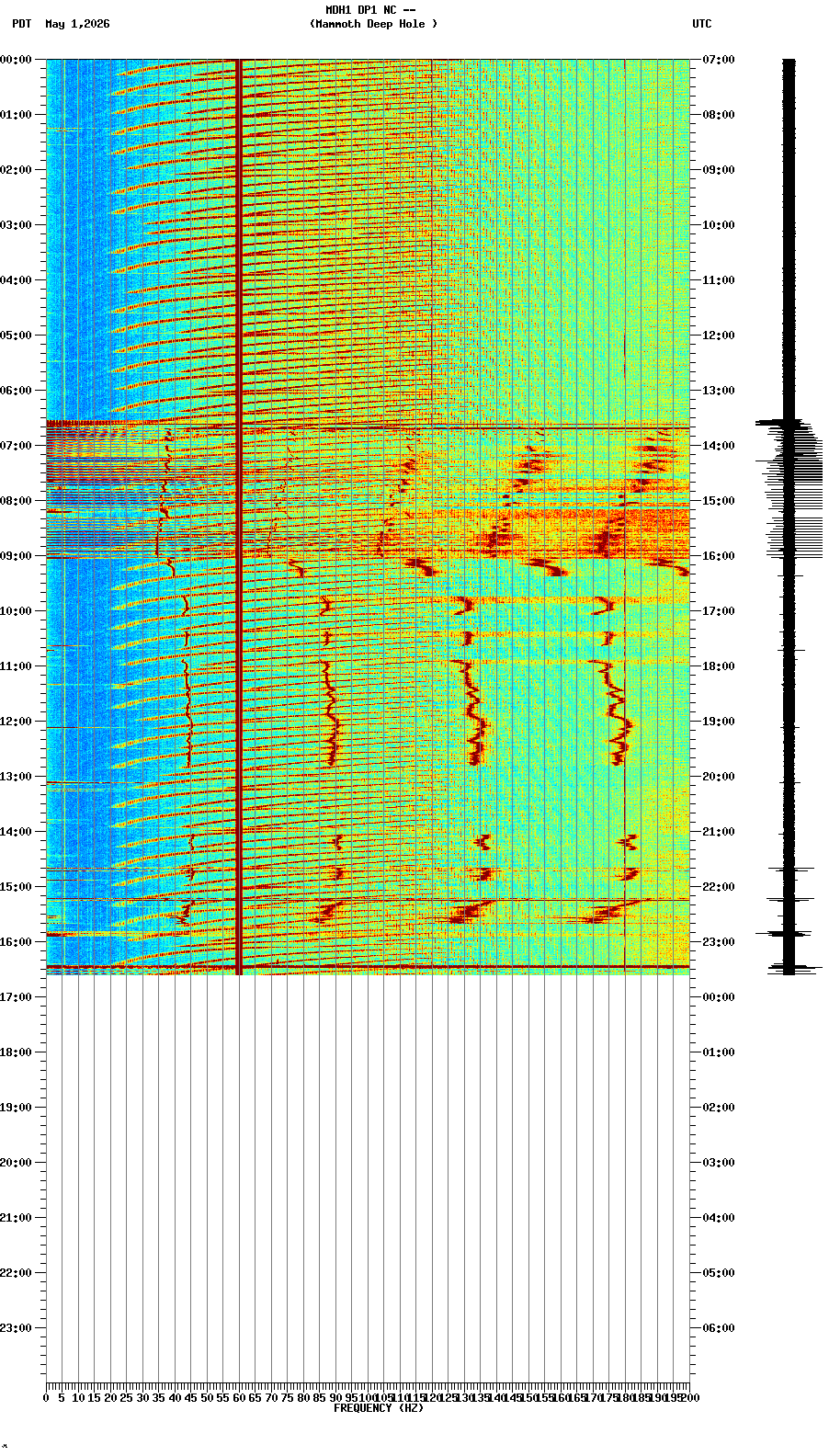
Task: Click 22:00 on the PDT time axis
Action: click(17, 1273)
